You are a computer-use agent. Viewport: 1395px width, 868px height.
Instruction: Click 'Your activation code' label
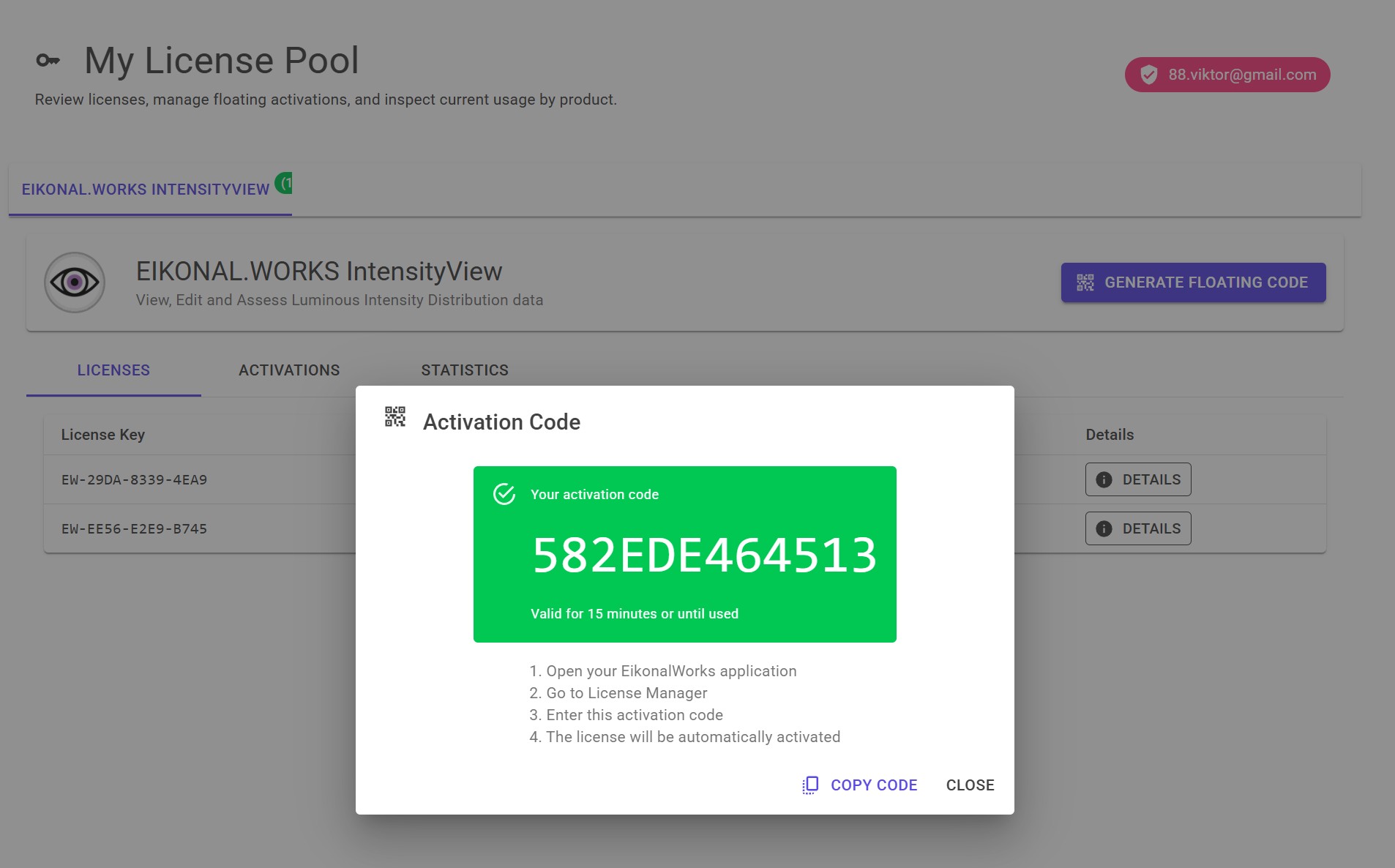click(594, 495)
